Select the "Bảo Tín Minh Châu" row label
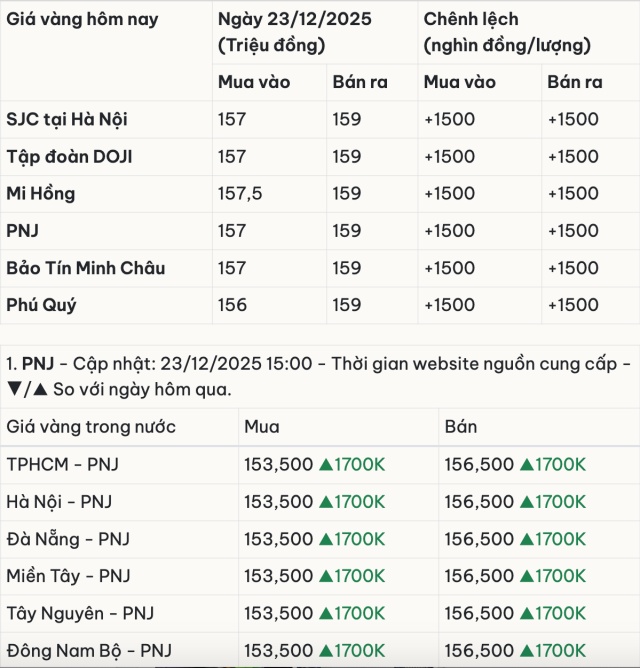 (86, 268)
